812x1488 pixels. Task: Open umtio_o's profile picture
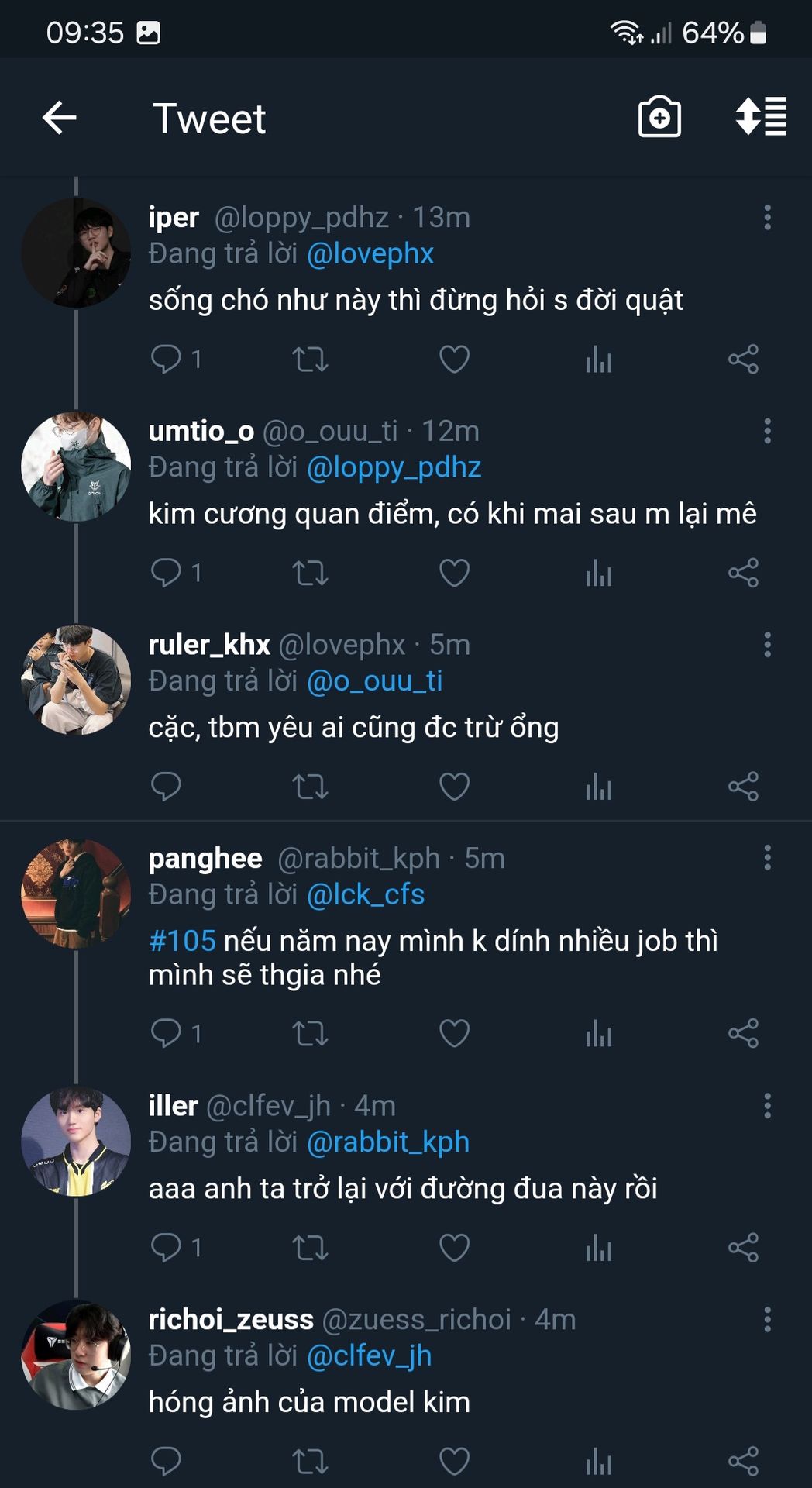(x=76, y=467)
